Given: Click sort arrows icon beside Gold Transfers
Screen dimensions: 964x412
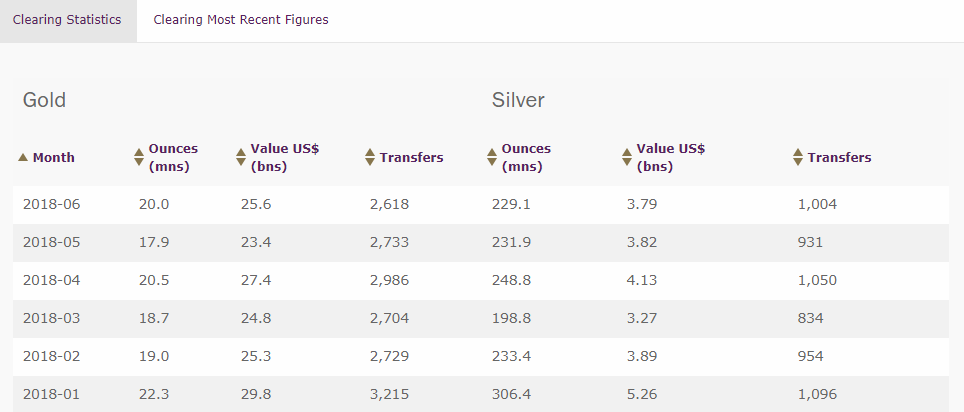Looking at the screenshot, I should click(370, 157).
